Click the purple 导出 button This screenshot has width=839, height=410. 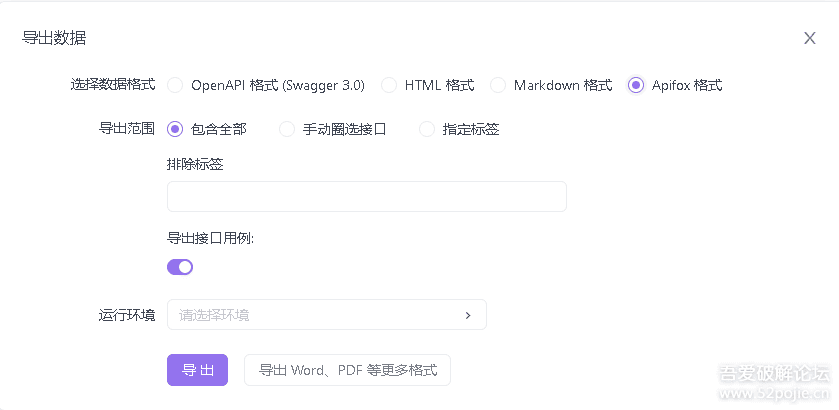(x=197, y=370)
